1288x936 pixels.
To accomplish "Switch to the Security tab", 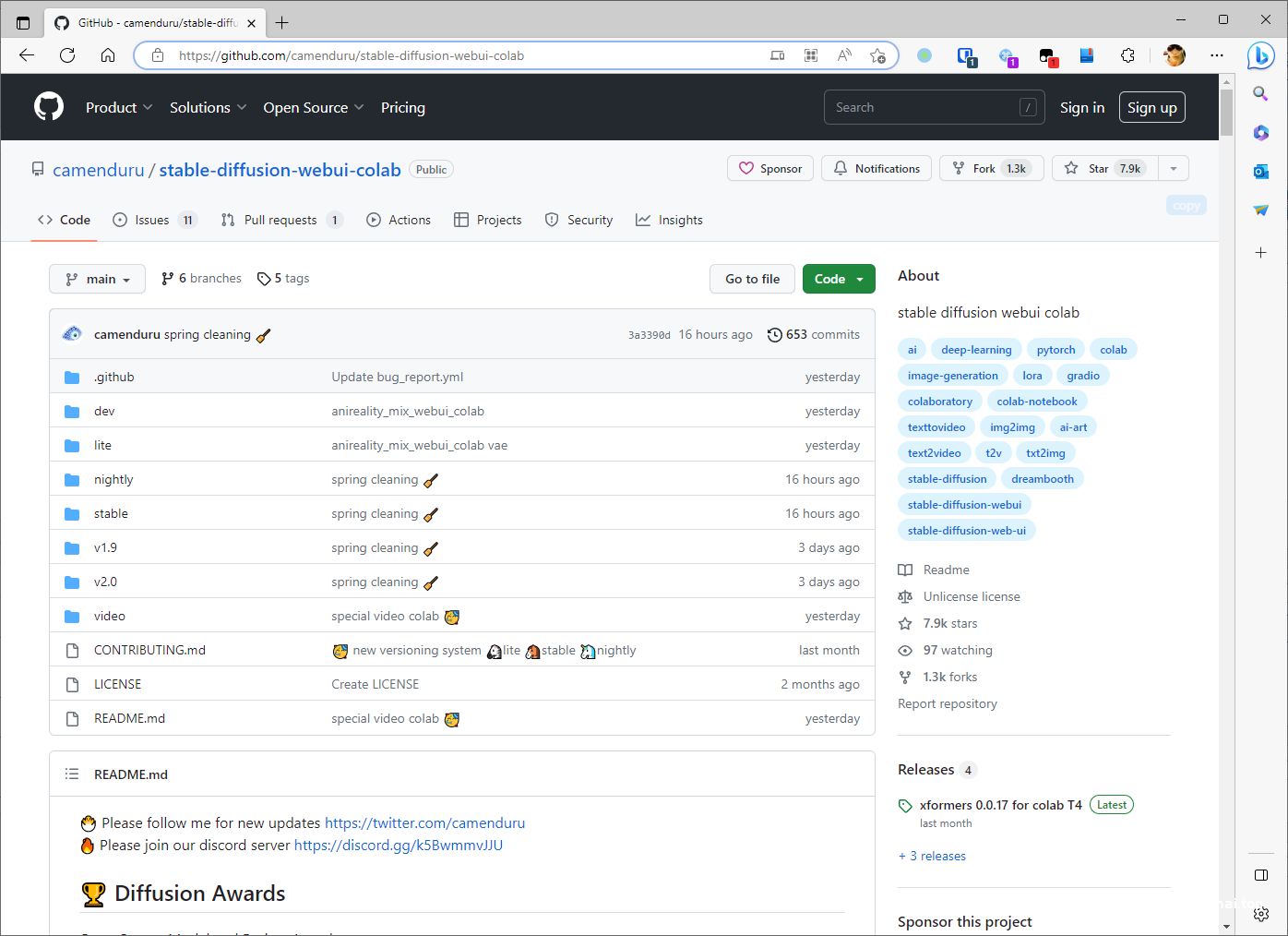I will coord(578,220).
